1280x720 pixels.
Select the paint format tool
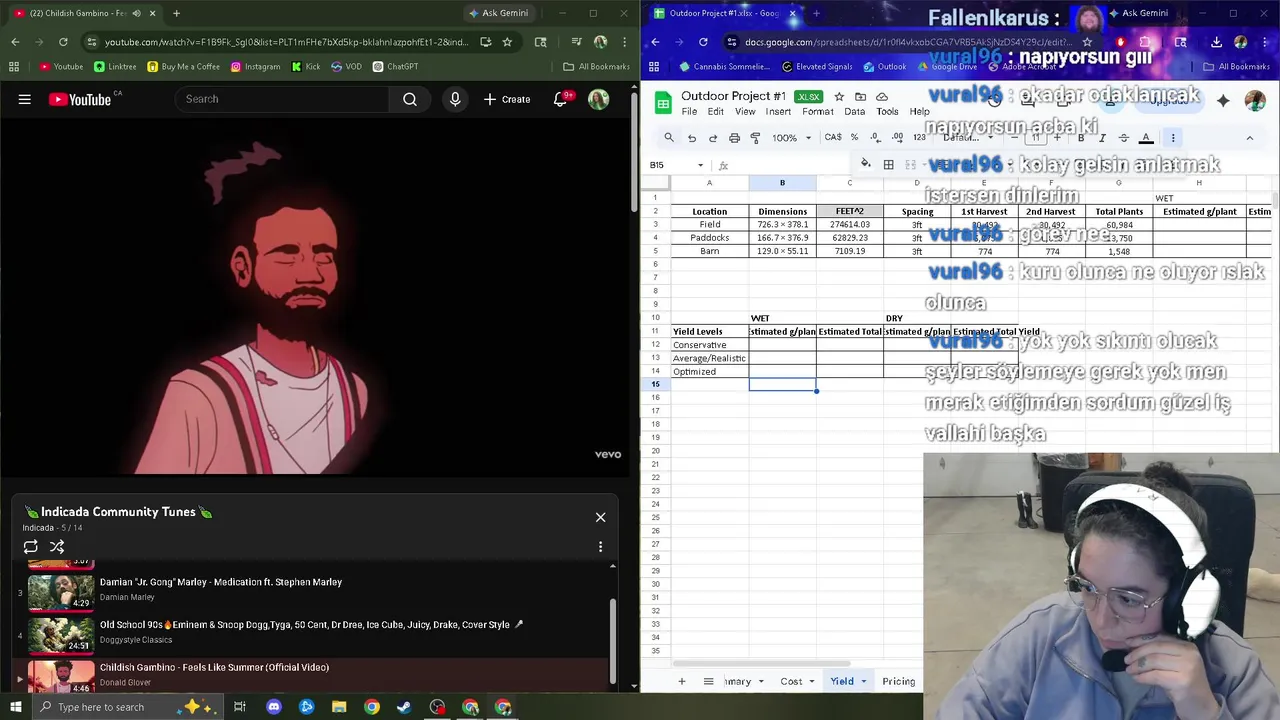[x=755, y=138]
